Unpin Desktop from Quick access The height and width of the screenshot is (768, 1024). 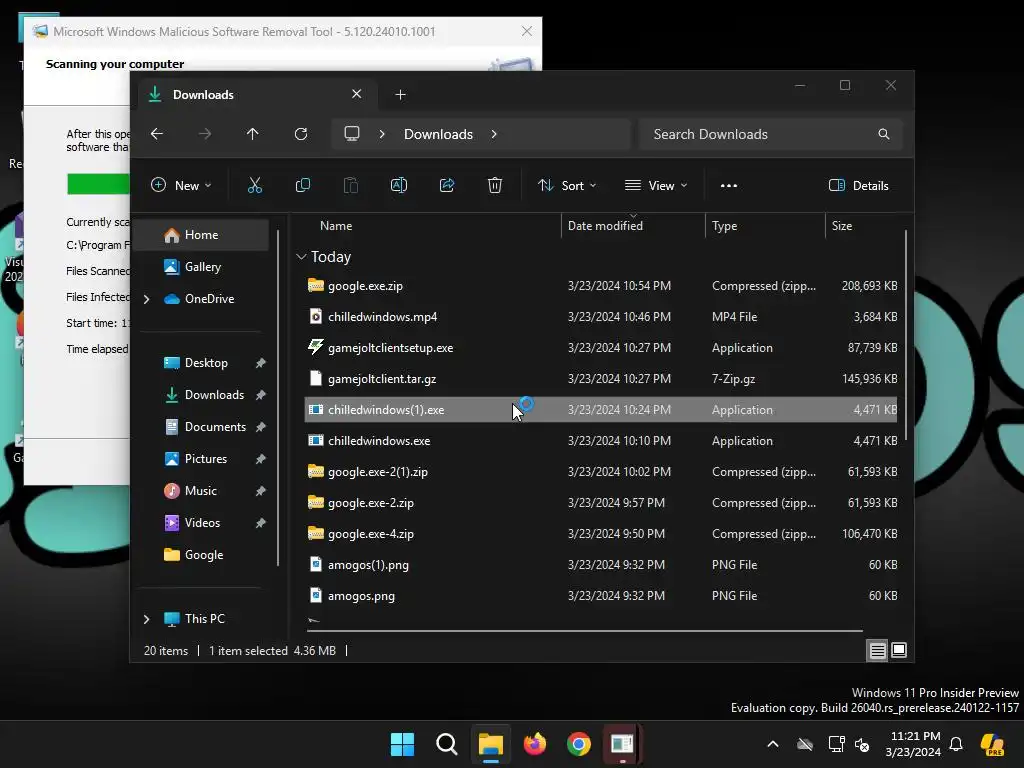(261, 363)
